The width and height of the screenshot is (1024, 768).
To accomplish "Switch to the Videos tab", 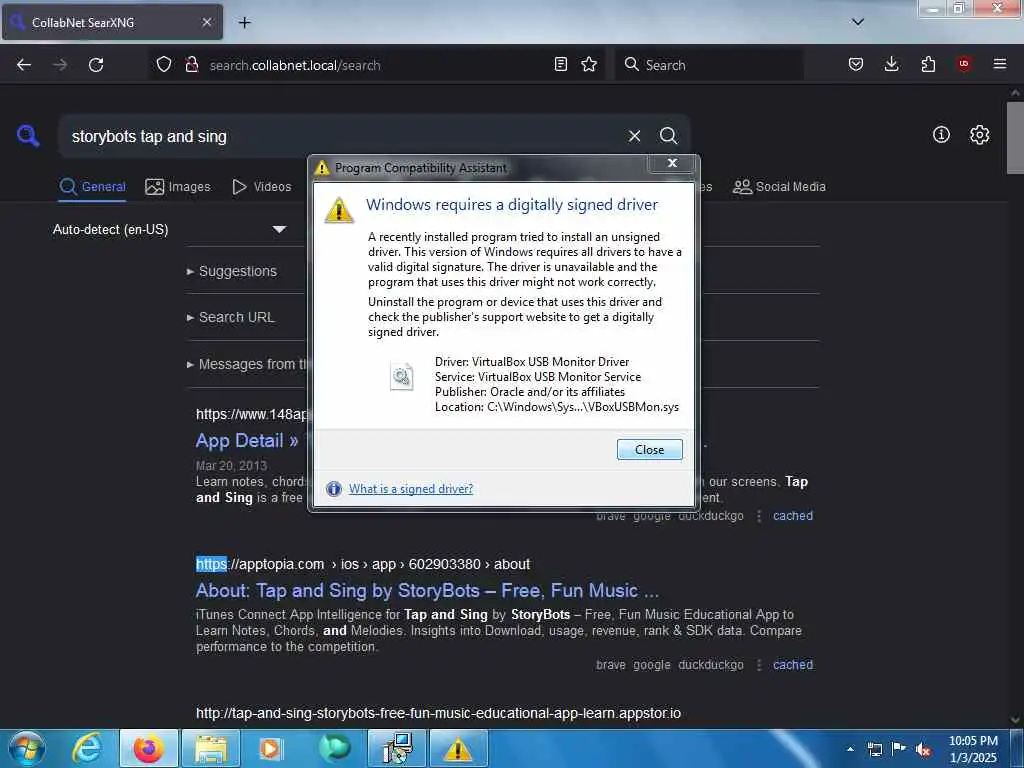I will (262, 187).
